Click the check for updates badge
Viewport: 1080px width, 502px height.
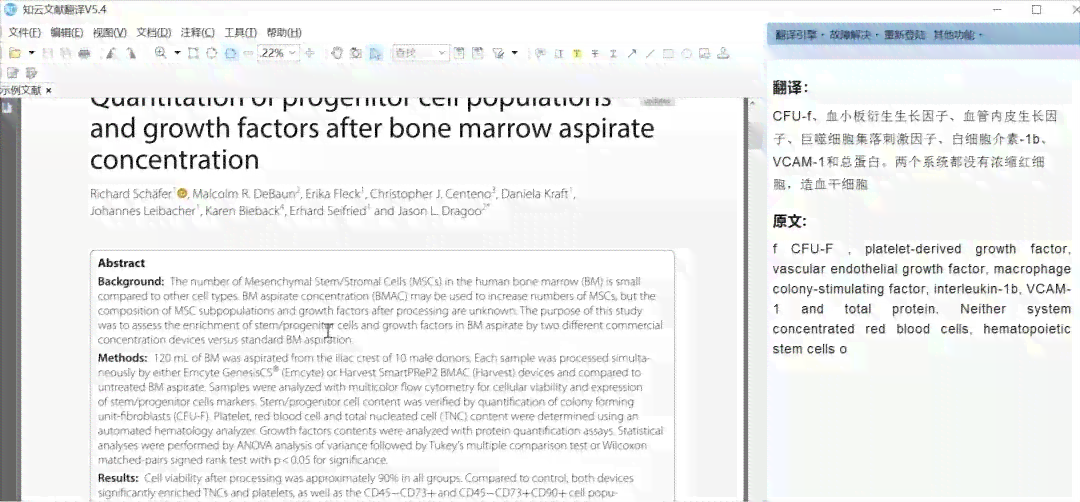[656, 101]
